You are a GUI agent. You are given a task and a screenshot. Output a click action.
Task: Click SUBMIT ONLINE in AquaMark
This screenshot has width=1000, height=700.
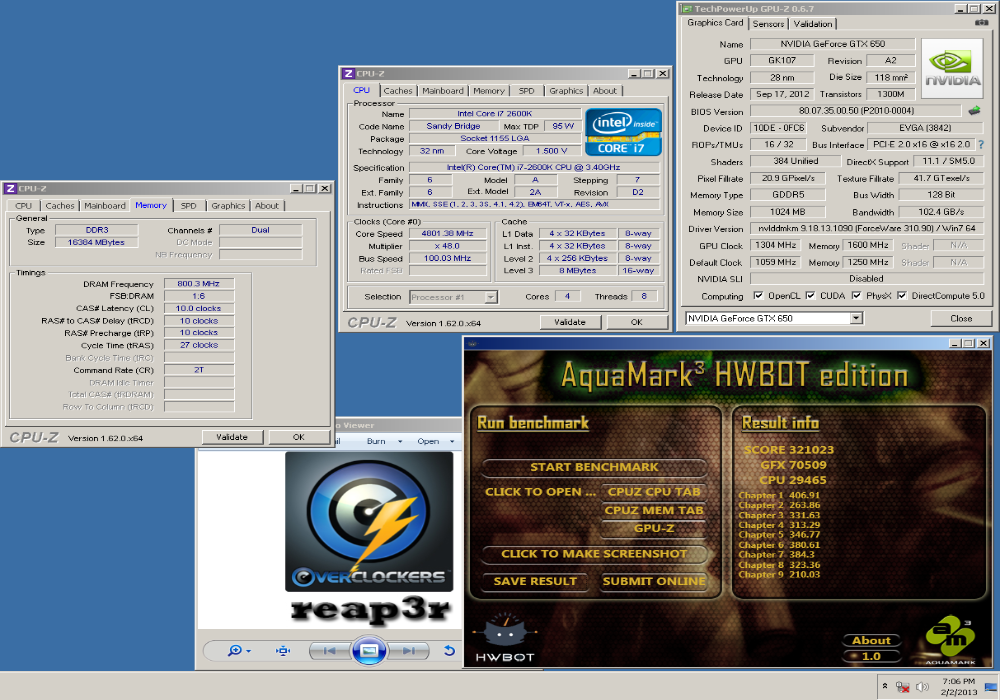coord(654,581)
